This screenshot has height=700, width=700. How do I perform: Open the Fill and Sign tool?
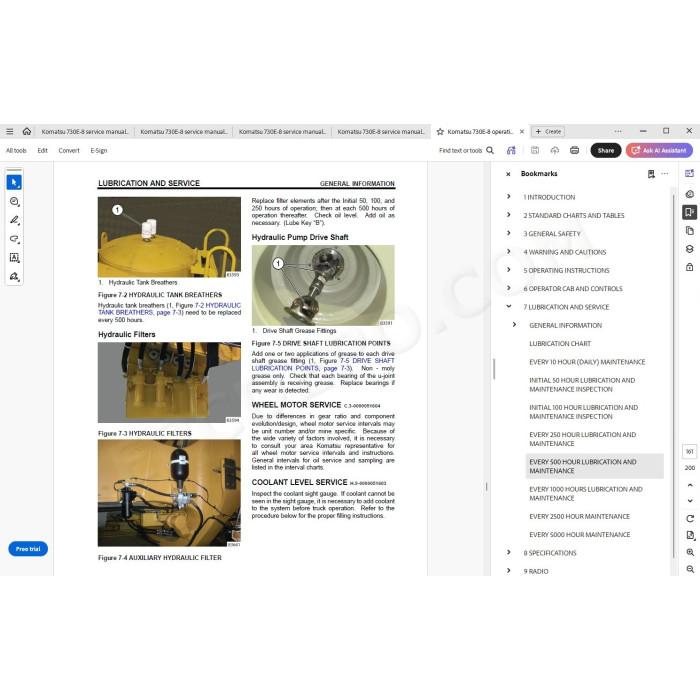pos(14,276)
